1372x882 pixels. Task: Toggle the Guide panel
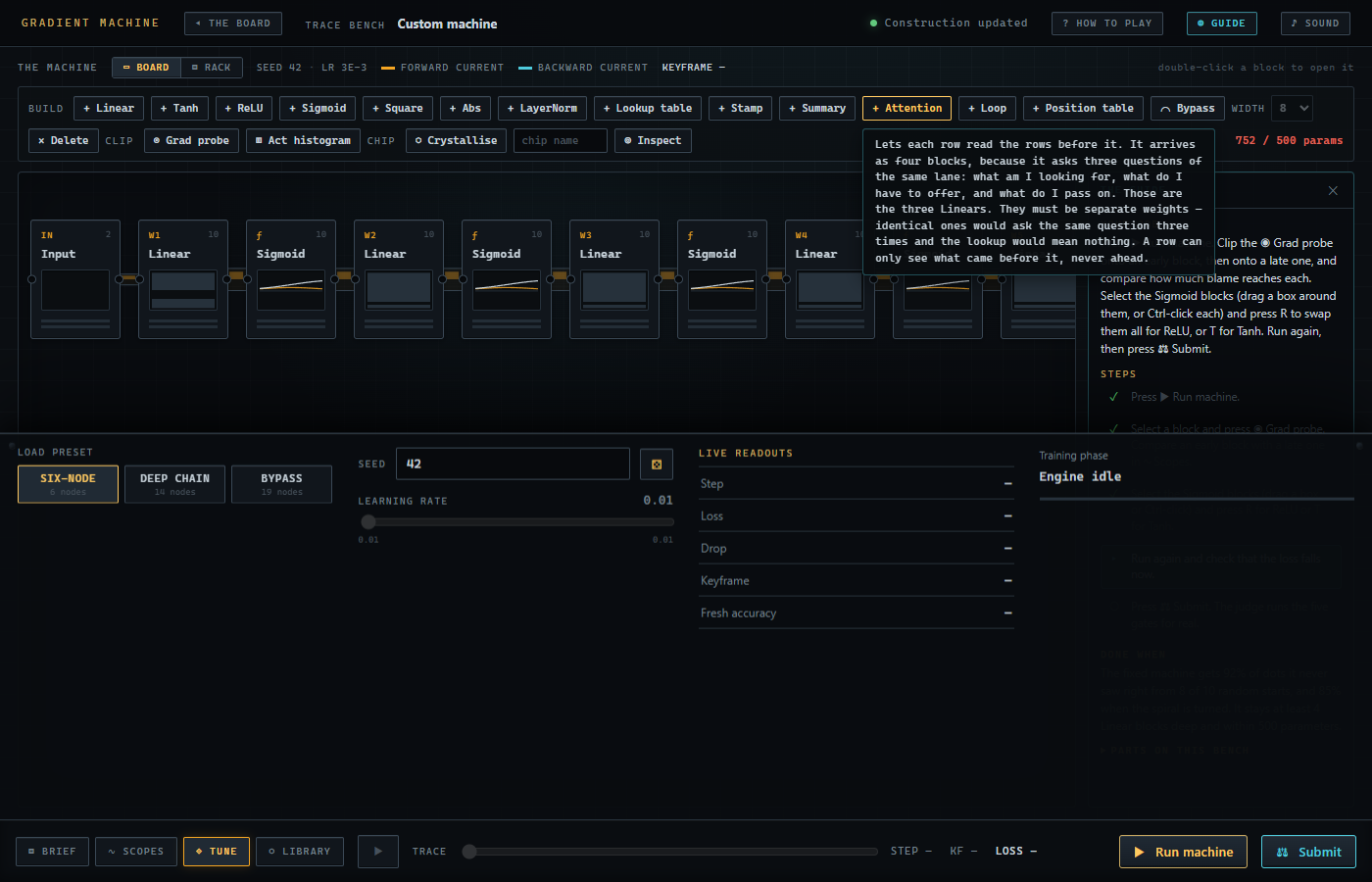[x=1221, y=24]
